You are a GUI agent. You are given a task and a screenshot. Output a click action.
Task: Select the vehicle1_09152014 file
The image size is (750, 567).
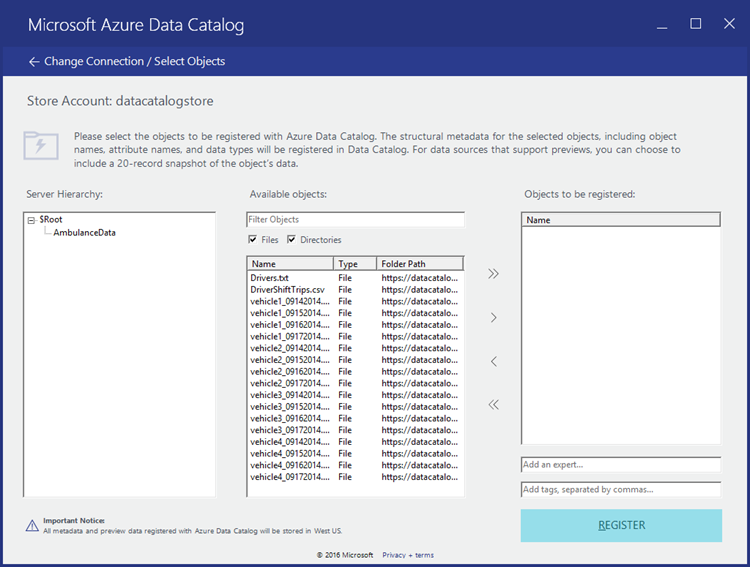tap(354, 313)
